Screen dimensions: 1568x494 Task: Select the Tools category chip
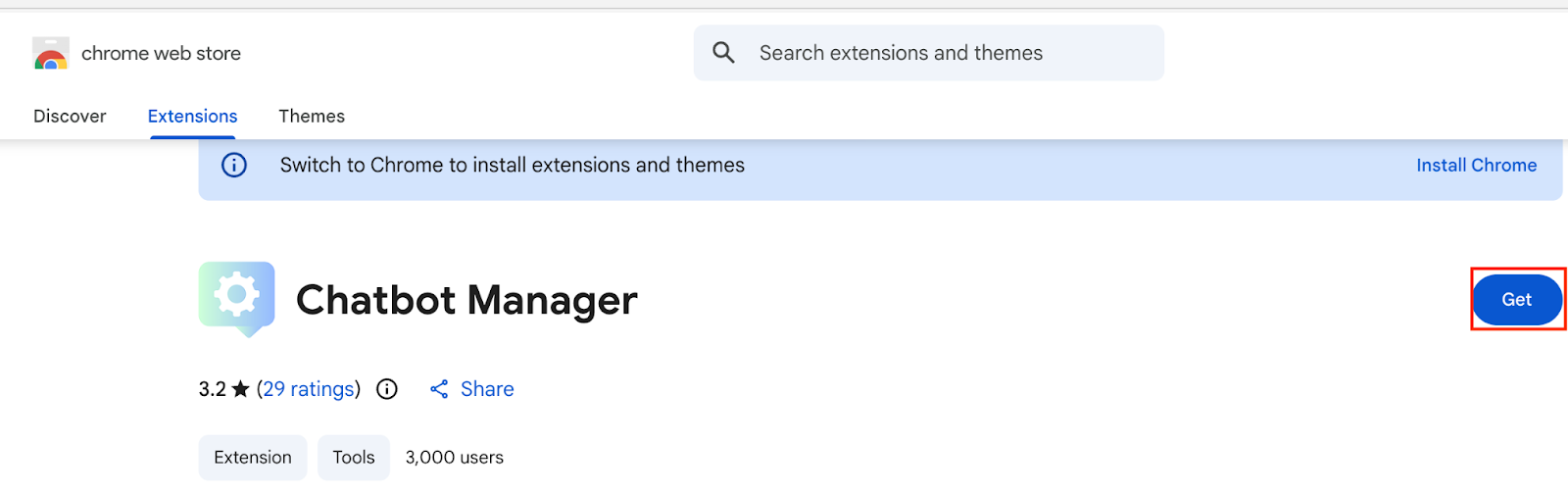353,457
